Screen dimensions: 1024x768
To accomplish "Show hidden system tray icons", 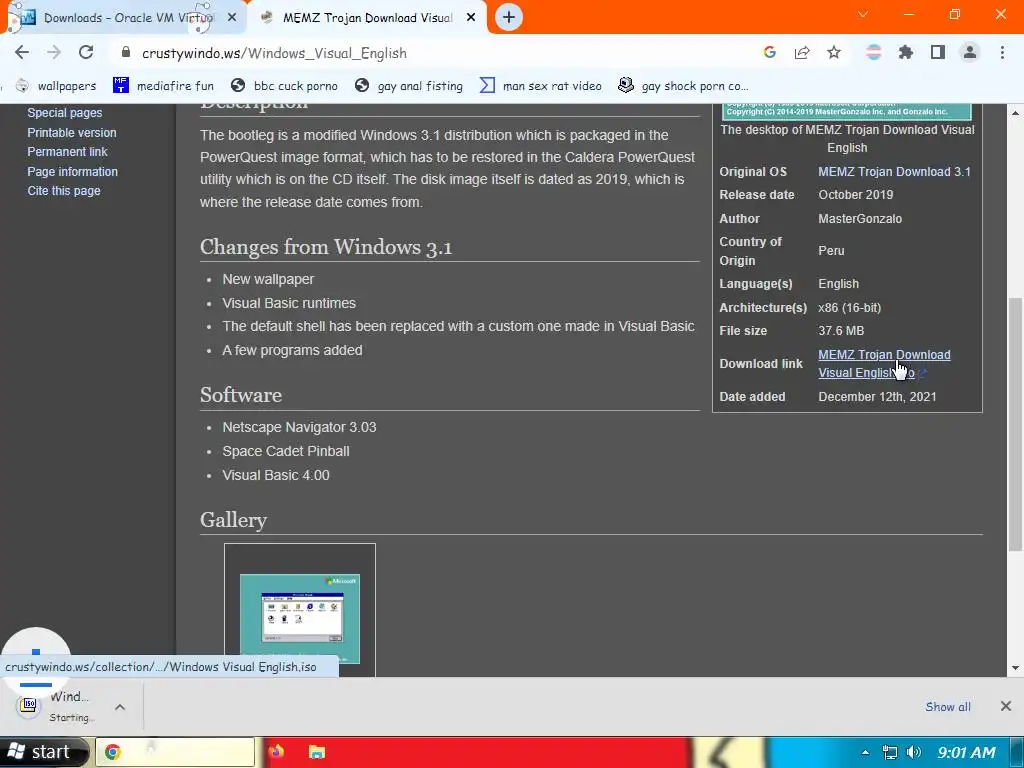I will coord(865,752).
